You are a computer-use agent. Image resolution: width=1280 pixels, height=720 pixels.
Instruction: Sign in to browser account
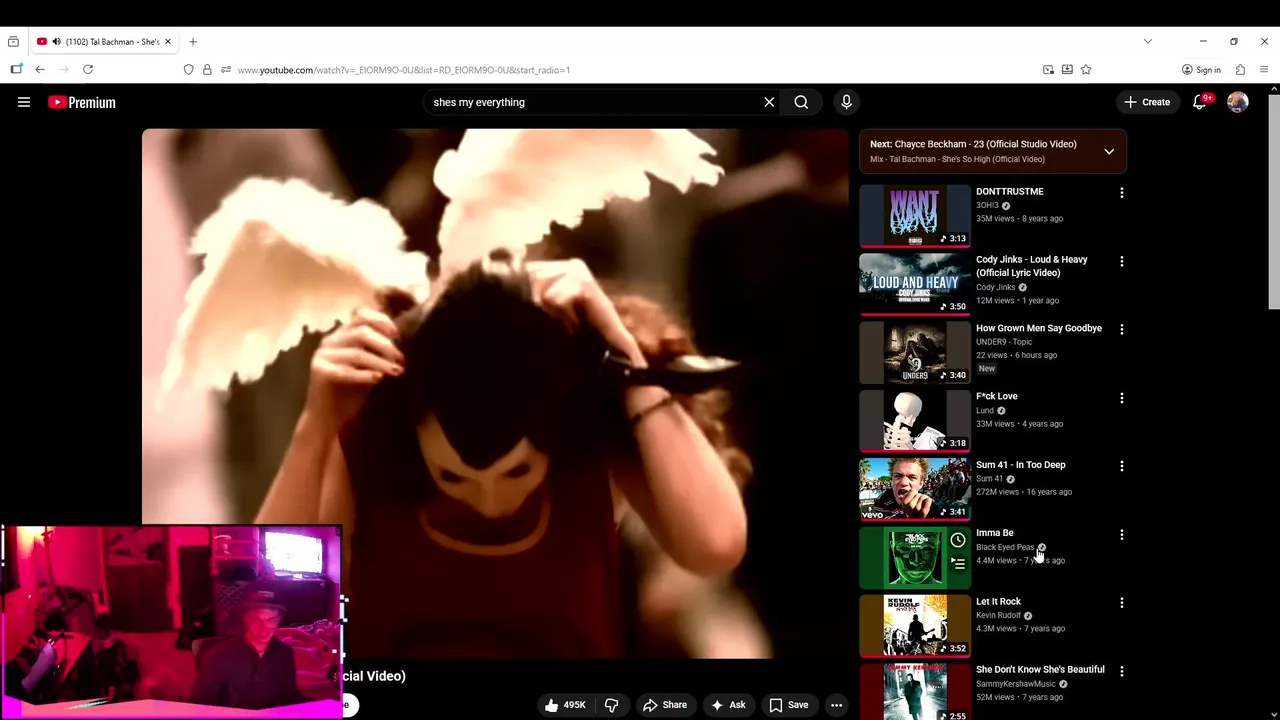point(1200,70)
